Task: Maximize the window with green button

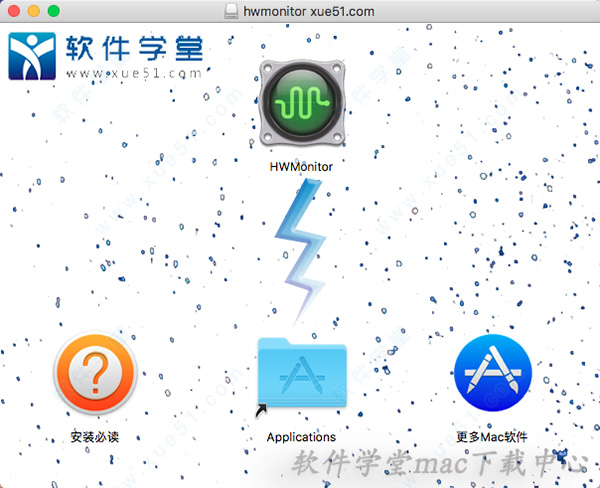Action: coord(54,11)
